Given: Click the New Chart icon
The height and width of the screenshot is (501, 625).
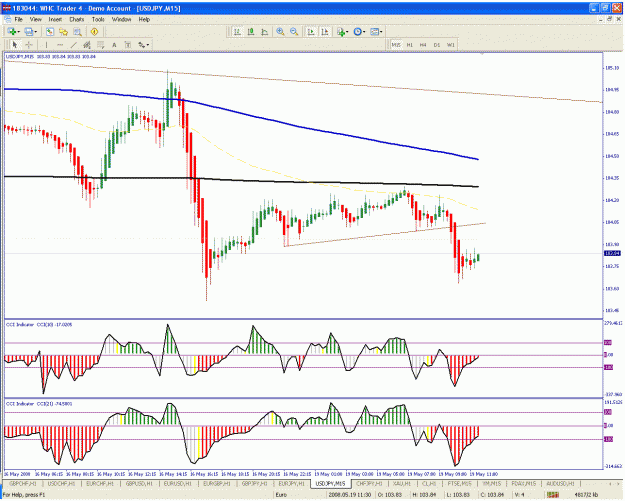Looking at the screenshot, I should click(11, 31).
